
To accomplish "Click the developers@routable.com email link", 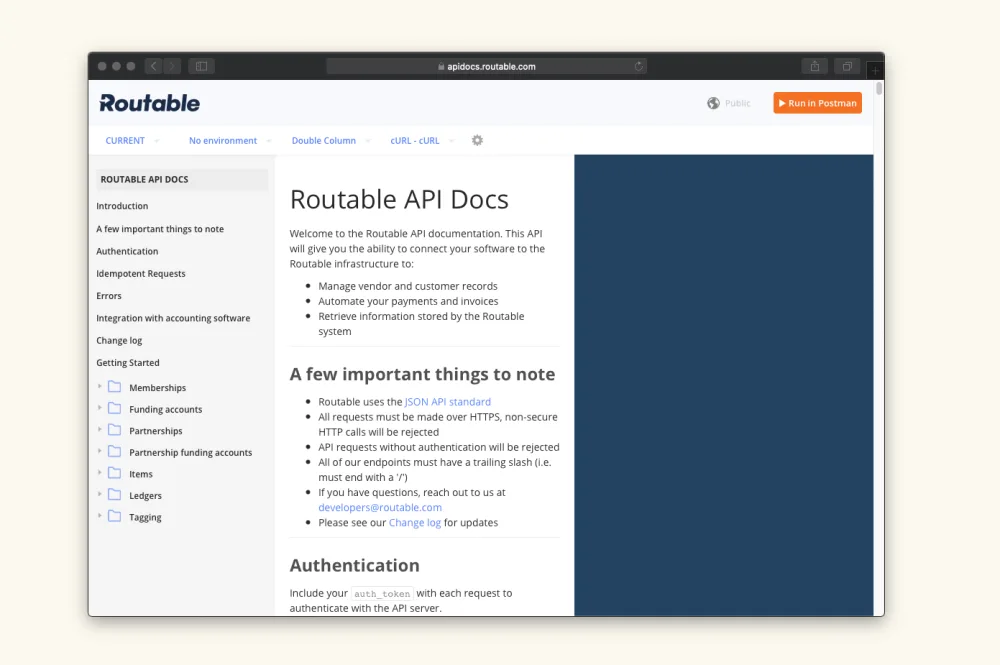I will coord(380,508).
